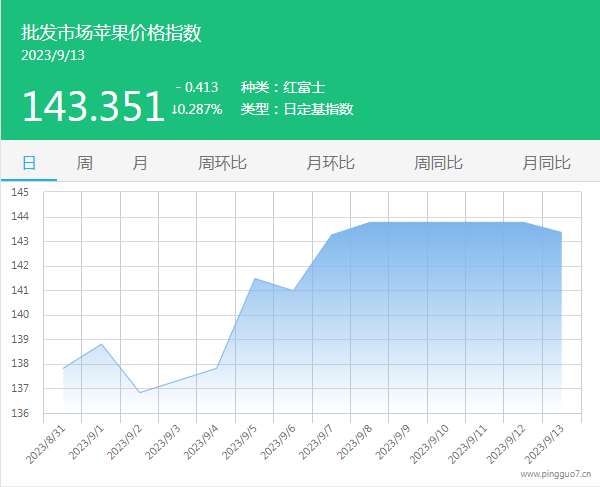Click the 批发市场苹果价格指数 title

[111, 33]
